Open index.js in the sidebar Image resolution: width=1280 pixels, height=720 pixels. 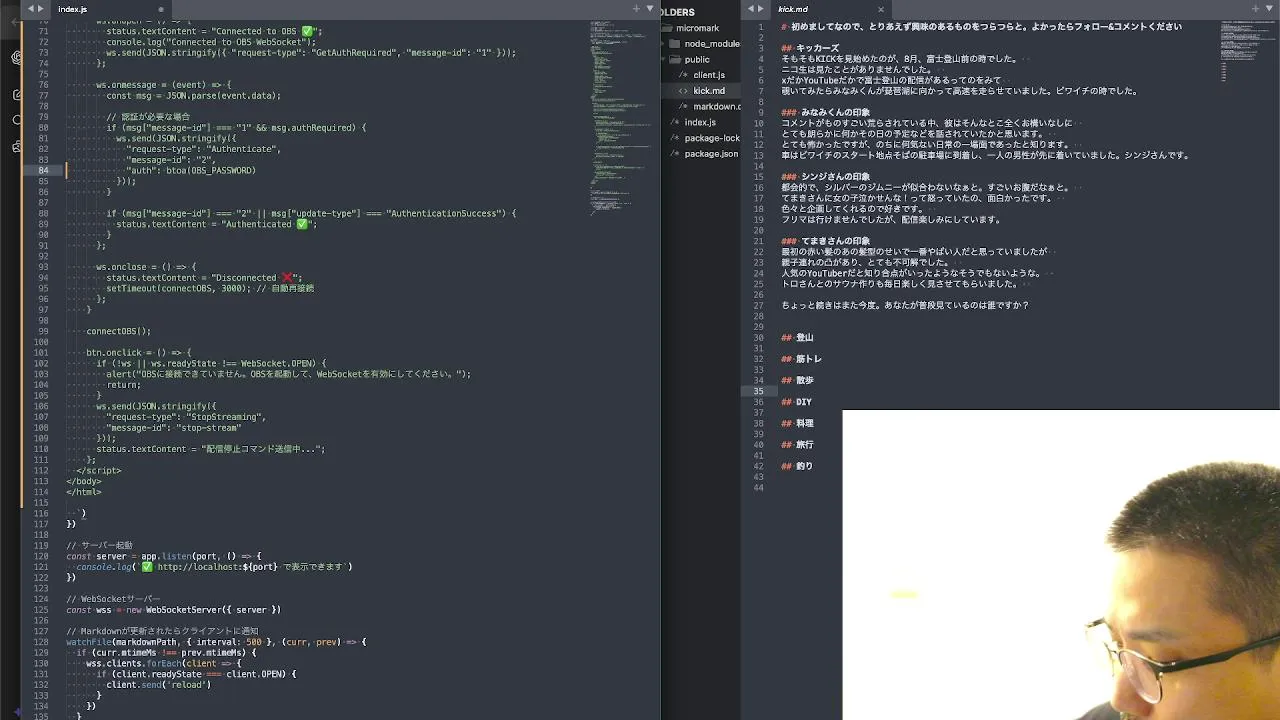[x=700, y=122]
